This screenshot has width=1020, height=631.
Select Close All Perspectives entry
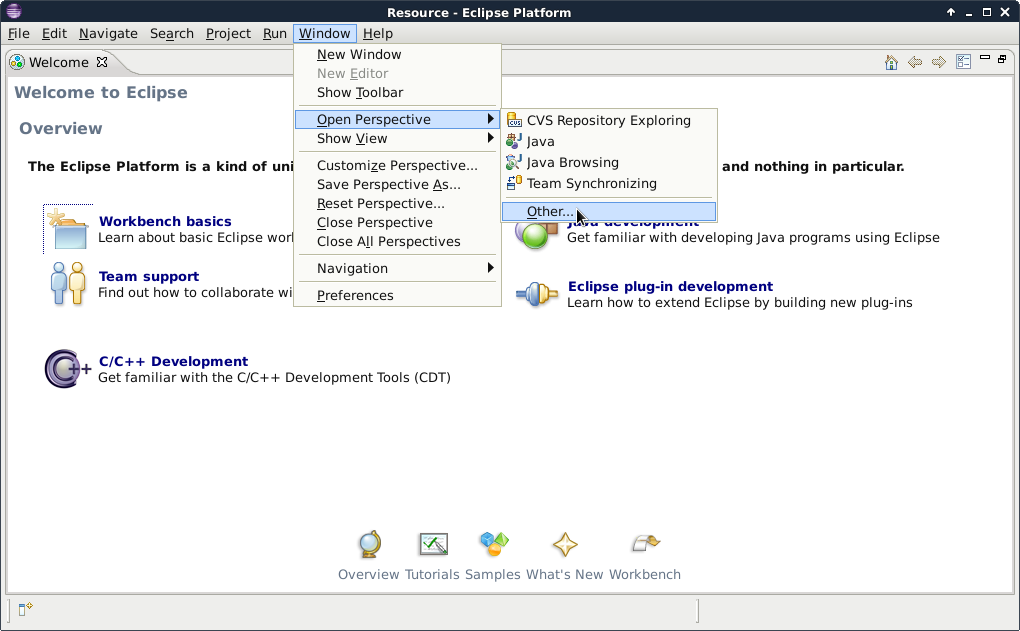pos(397,241)
